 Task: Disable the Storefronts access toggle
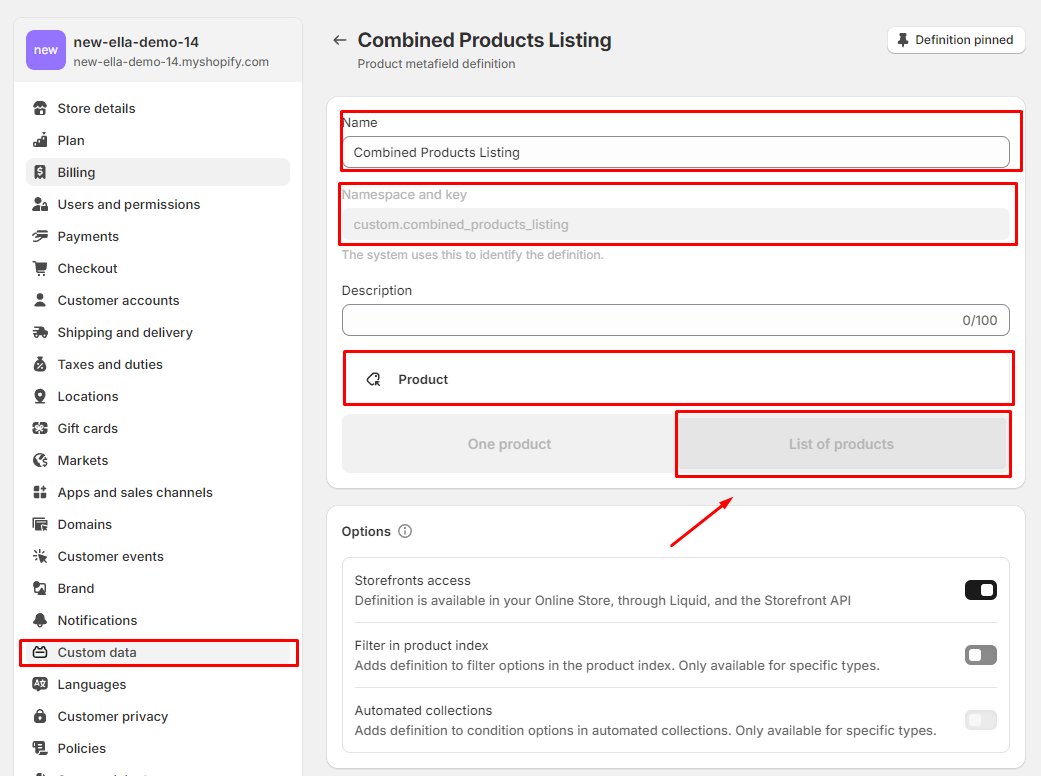[980, 590]
